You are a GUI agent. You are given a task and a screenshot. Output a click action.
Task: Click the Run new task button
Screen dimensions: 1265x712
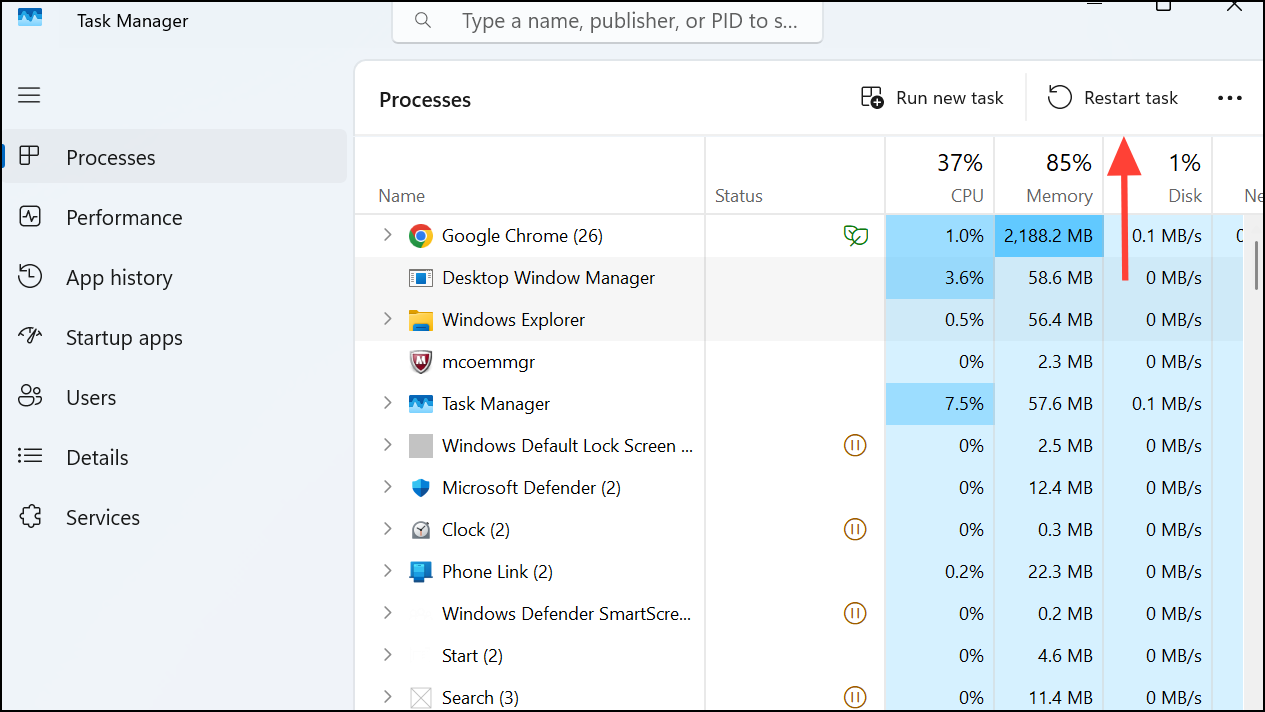click(x=932, y=98)
